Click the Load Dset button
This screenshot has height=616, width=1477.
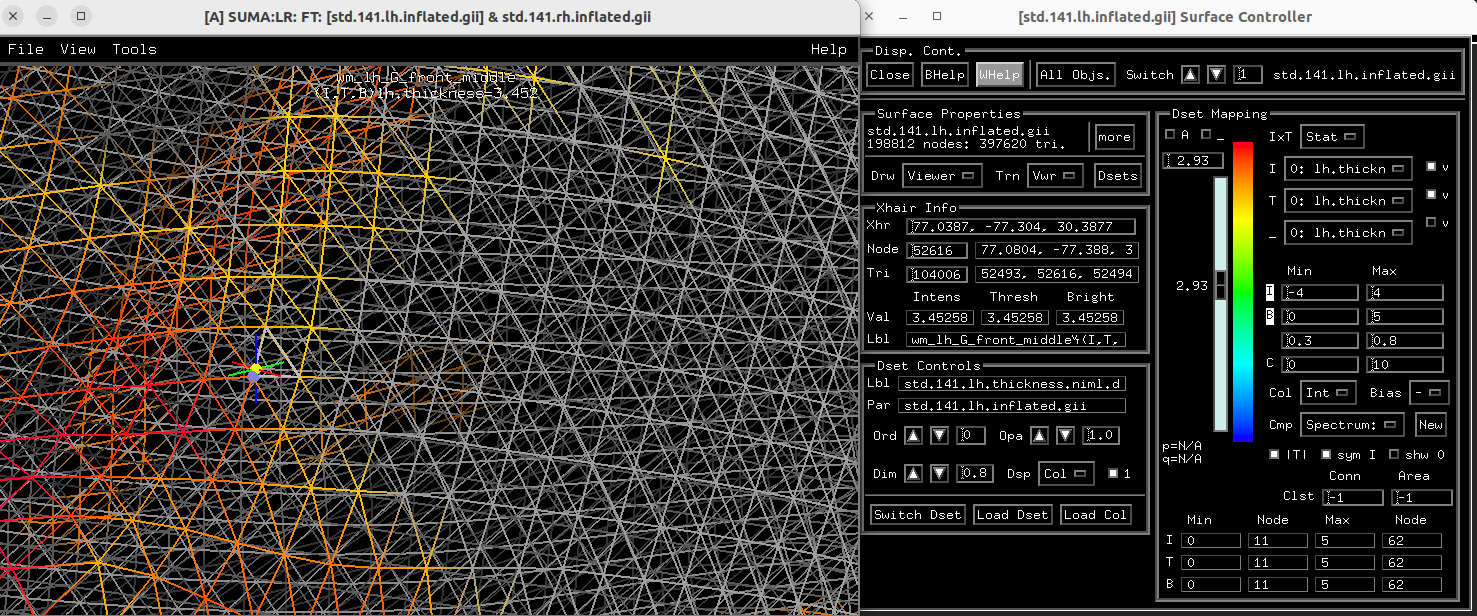[x=1011, y=515]
